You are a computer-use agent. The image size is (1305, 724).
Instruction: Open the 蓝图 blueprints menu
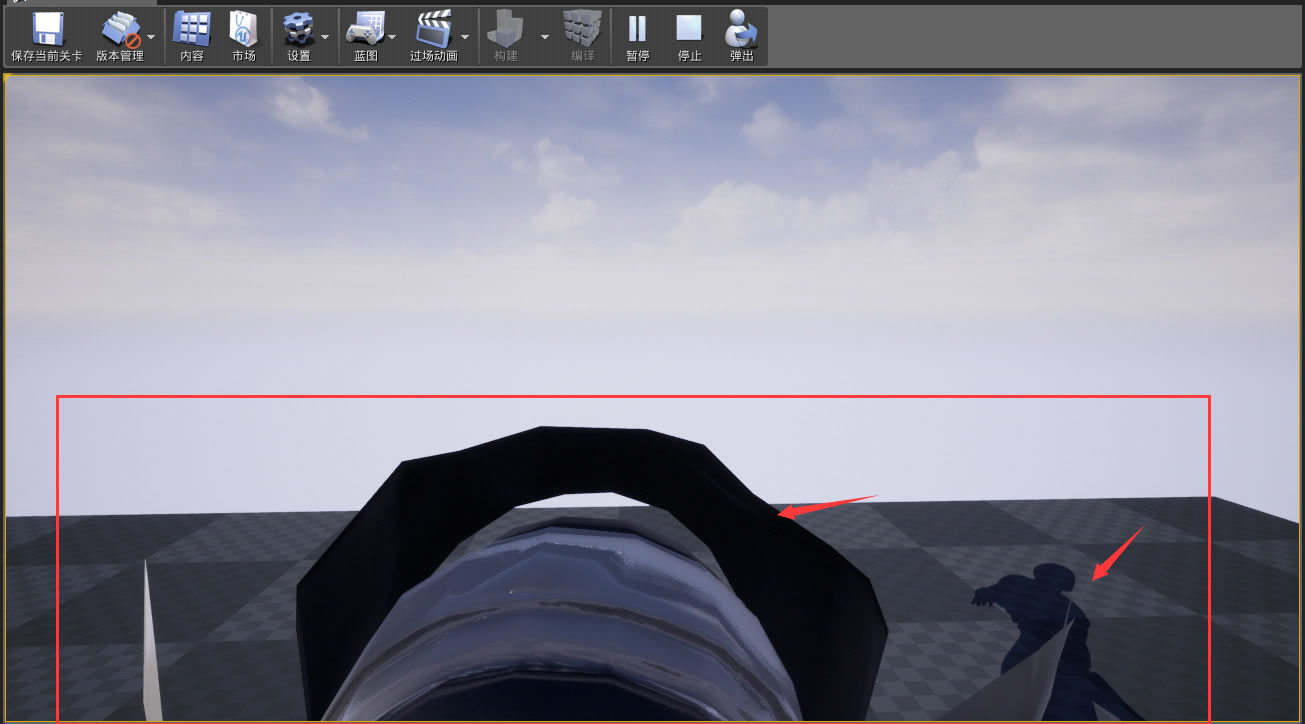click(366, 37)
